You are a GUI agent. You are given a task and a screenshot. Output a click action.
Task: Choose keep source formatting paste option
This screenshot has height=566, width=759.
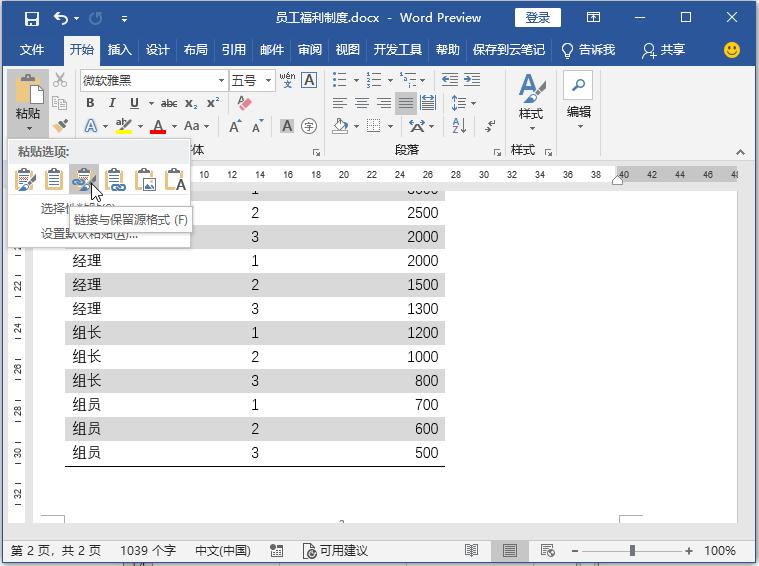[25, 179]
